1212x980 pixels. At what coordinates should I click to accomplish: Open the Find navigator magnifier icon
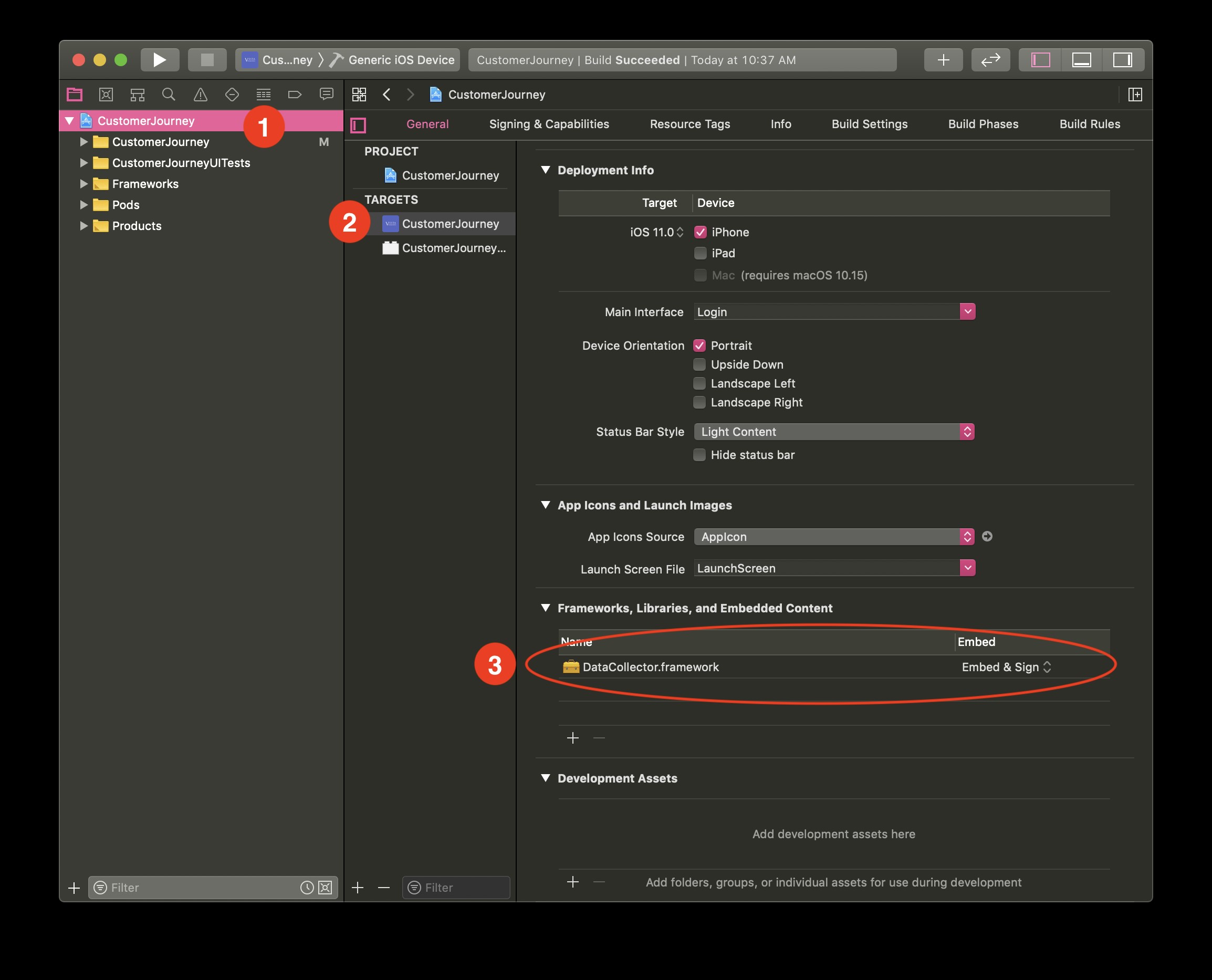tap(168, 95)
